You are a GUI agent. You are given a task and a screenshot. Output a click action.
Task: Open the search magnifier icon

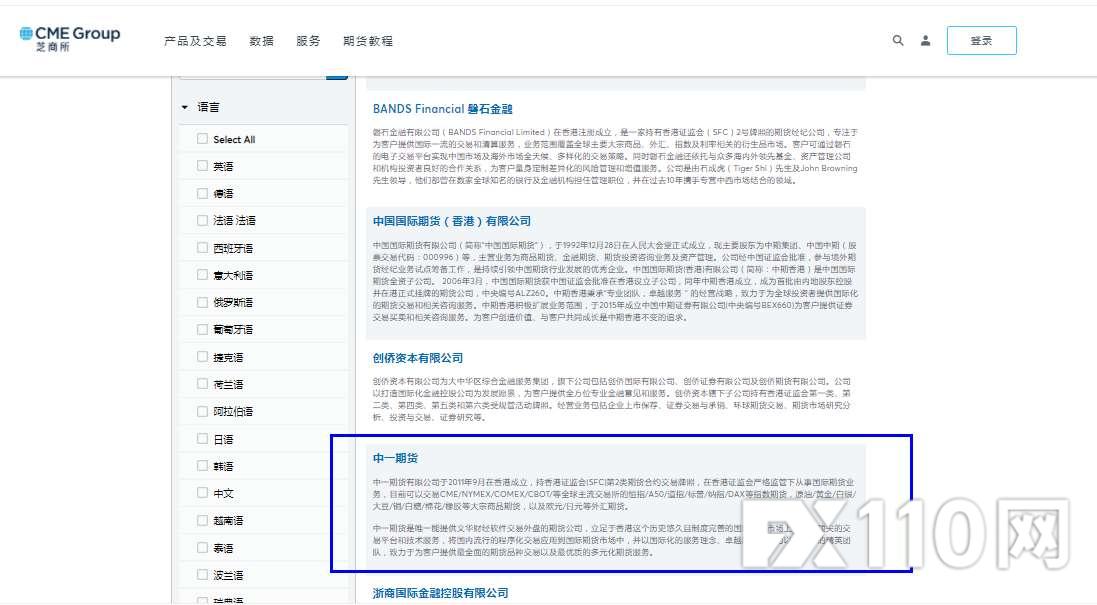[898, 41]
